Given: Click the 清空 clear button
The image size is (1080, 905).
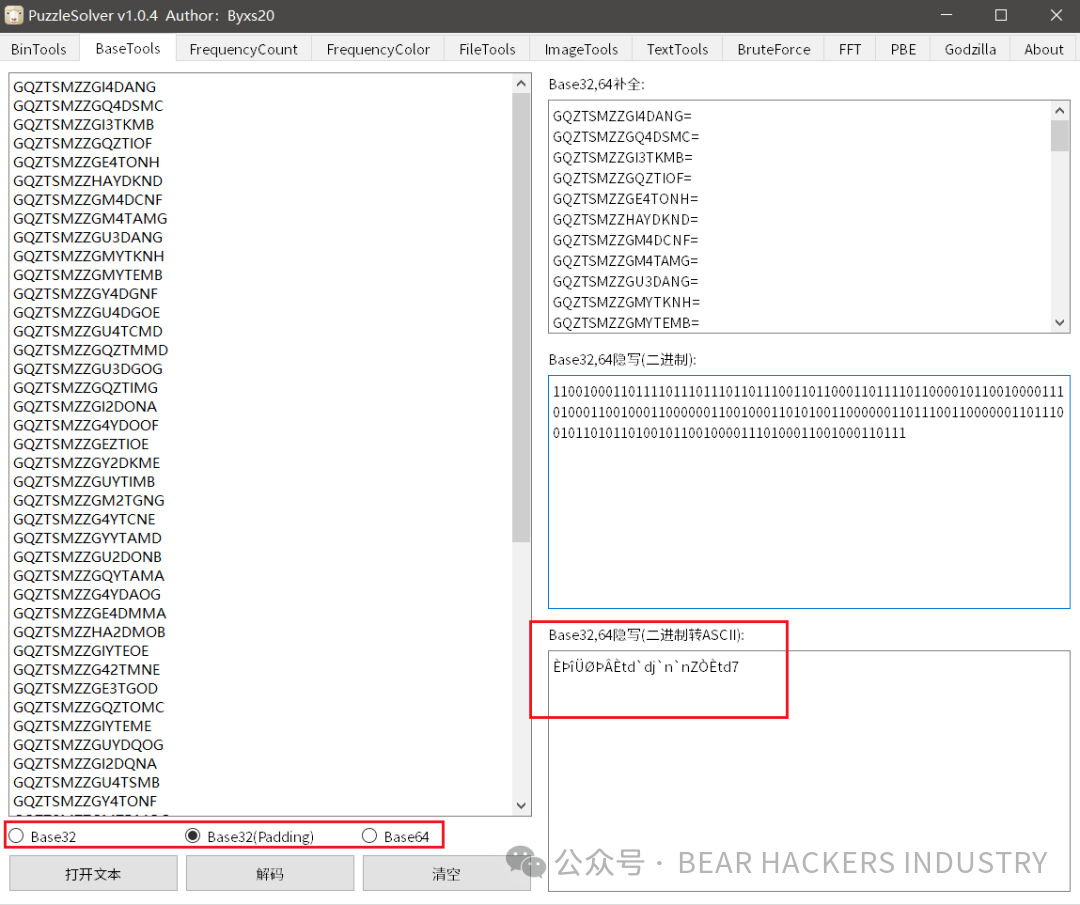Looking at the screenshot, I should (x=446, y=873).
